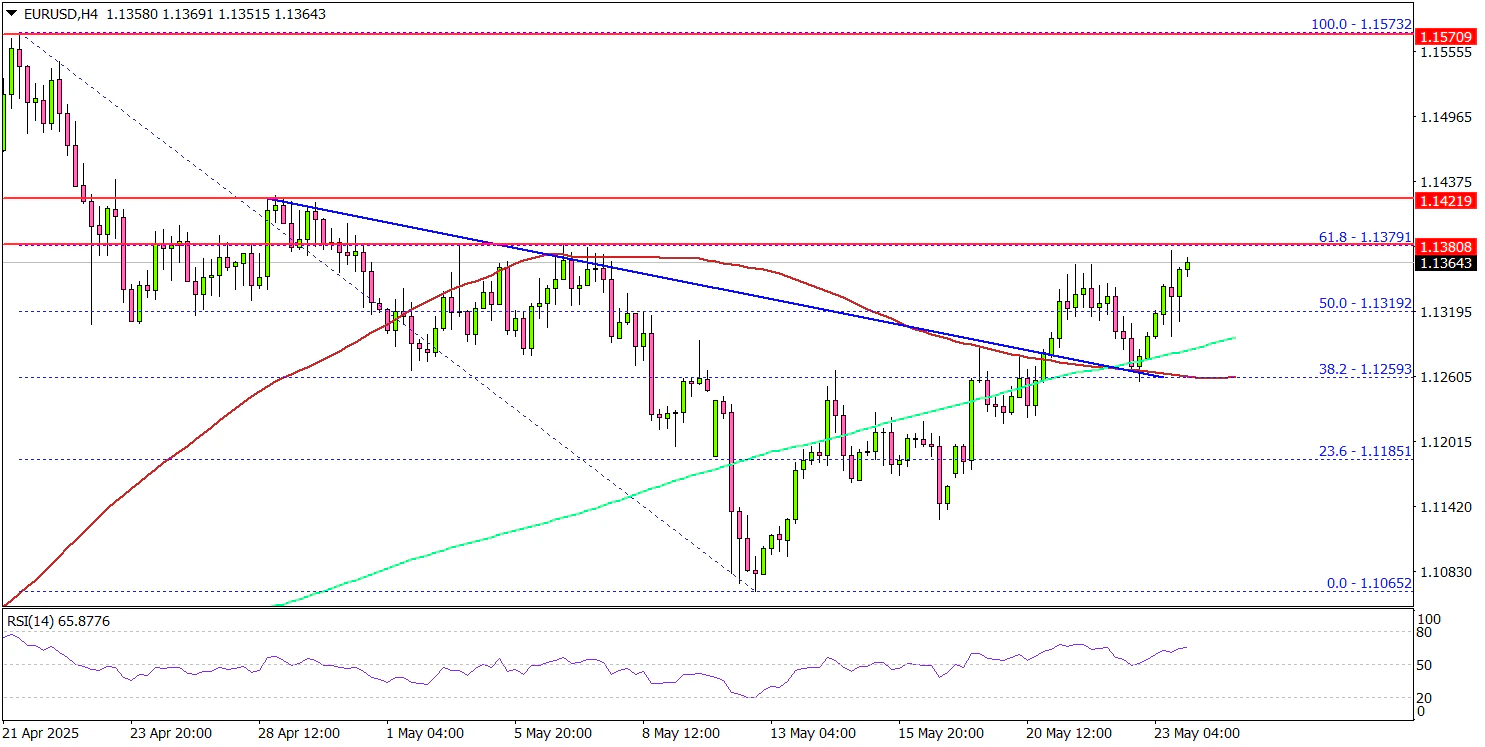Click the 38.2 - 1.12593 Fibonacci label

pos(1364,368)
